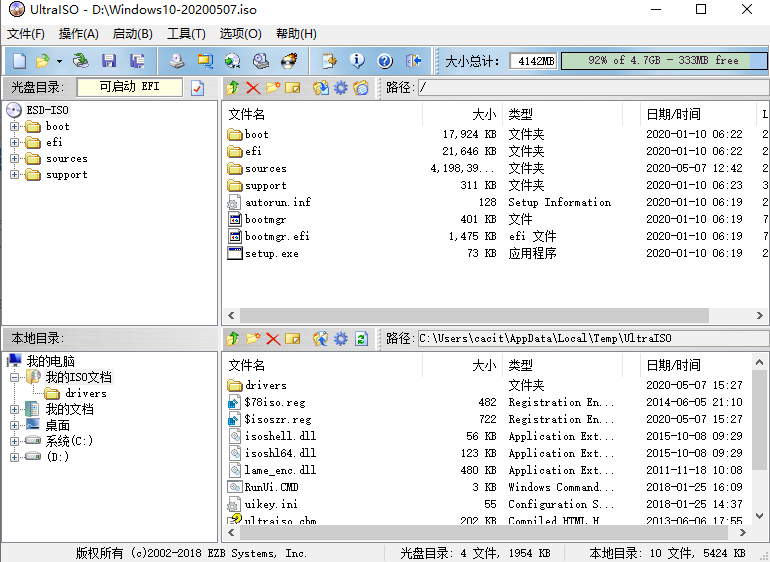Image resolution: width=770 pixels, height=562 pixels.
Task: Click the Mount to virtual drive icon
Action: click(x=261, y=61)
